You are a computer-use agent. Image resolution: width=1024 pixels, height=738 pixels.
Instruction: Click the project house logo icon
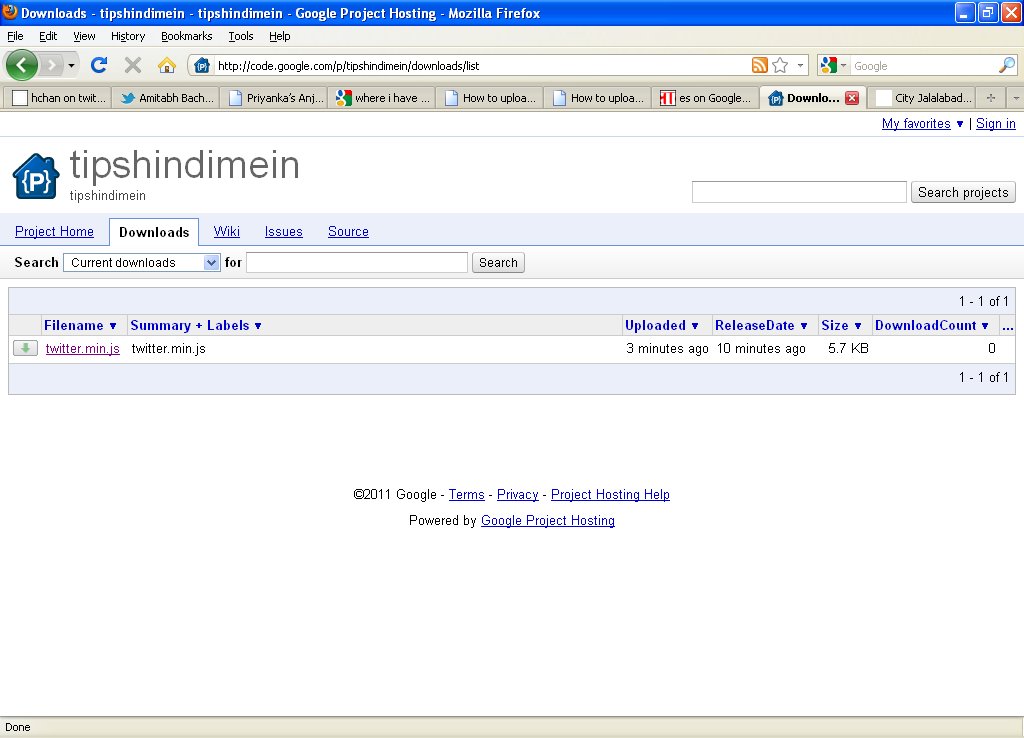36,176
